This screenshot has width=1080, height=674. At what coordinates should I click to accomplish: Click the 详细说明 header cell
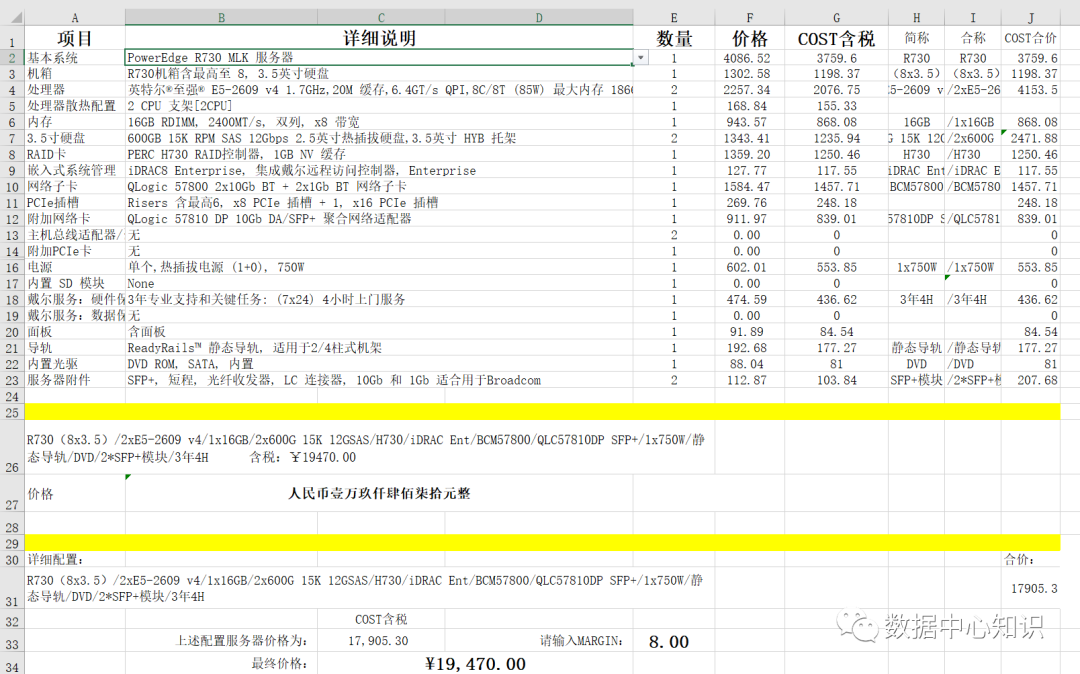[x=379, y=38]
